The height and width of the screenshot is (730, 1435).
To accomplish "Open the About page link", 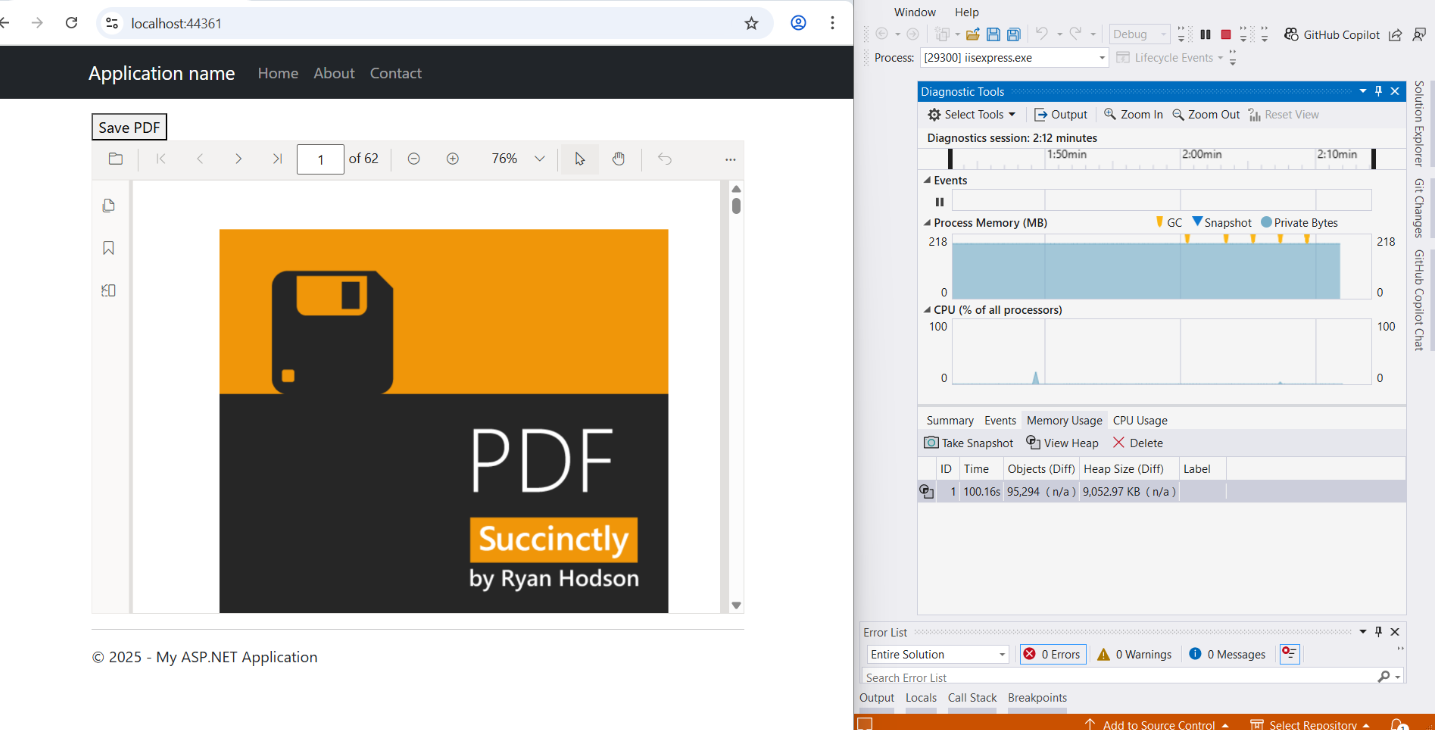I will (334, 72).
